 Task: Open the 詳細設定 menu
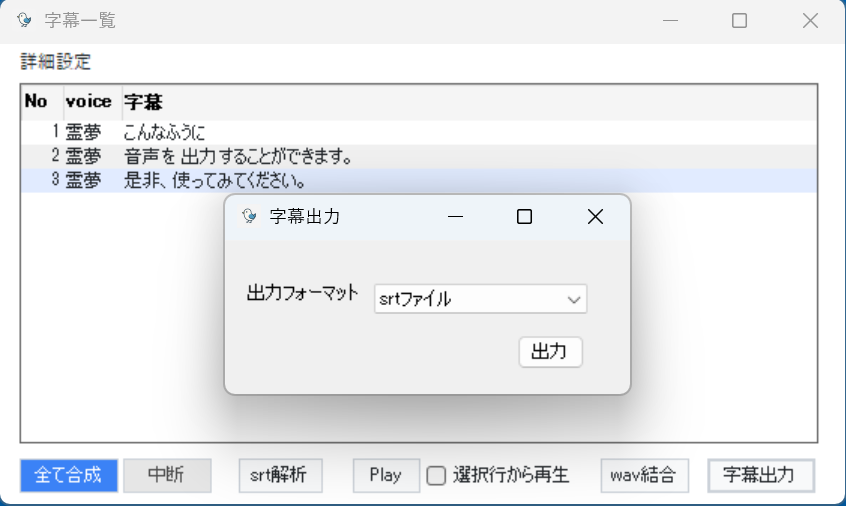pyautogui.click(x=56, y=62)
